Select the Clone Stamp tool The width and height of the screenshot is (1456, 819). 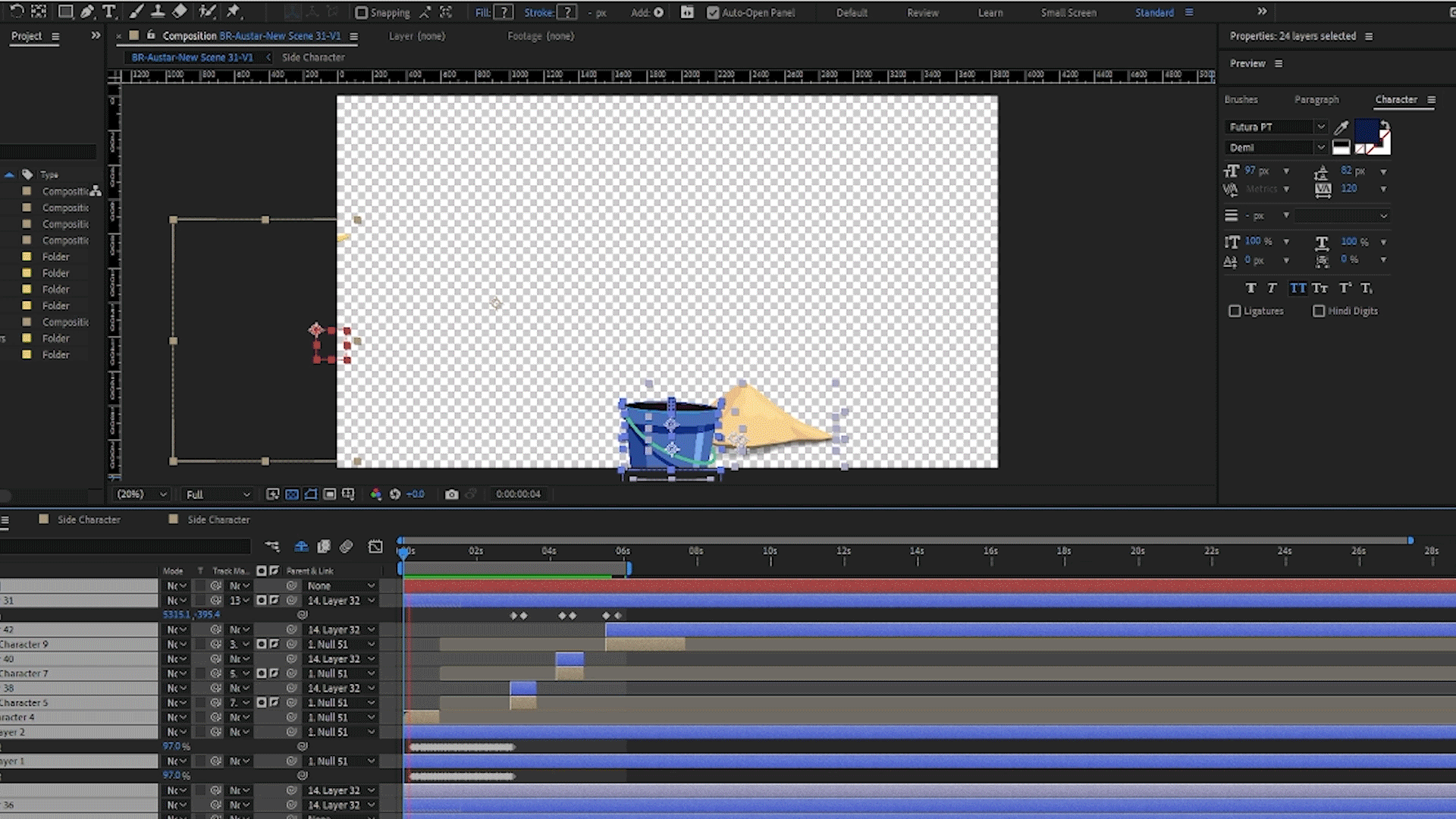[x=158, y=11]
